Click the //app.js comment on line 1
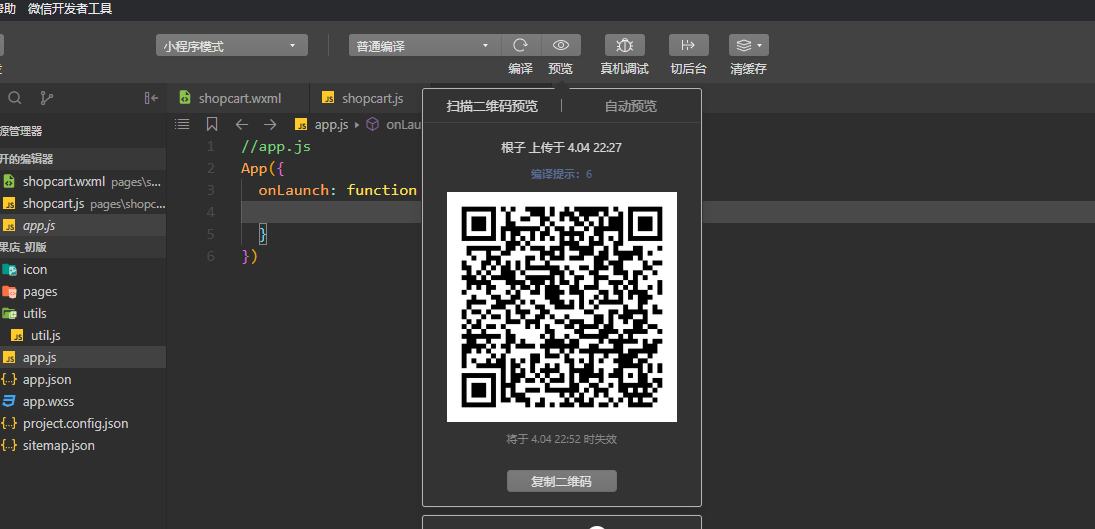The height and width of the screenshot is (529, 1095). [276, 147]
